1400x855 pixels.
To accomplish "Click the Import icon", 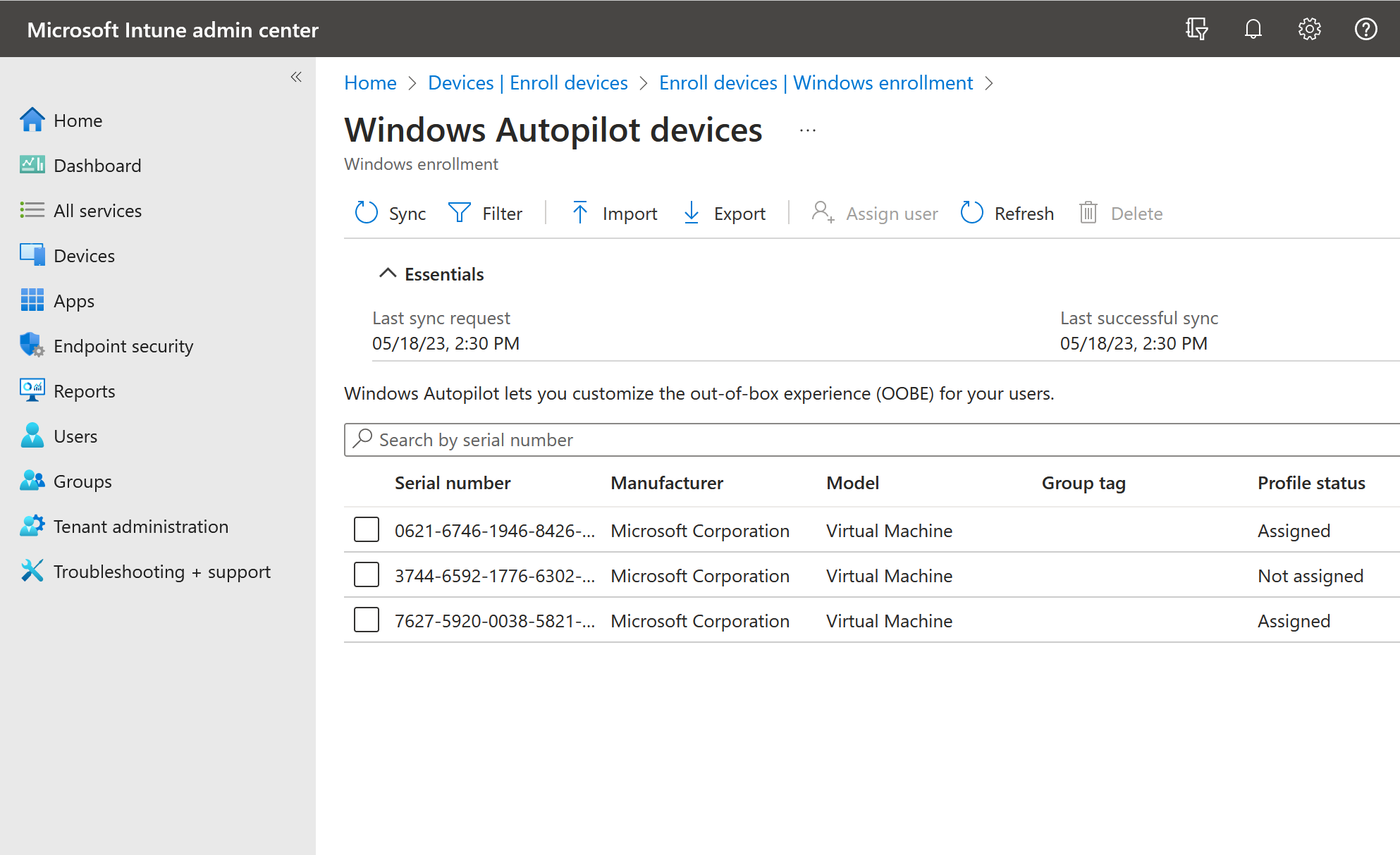I will pyautogui.click(x=579, y=212).
